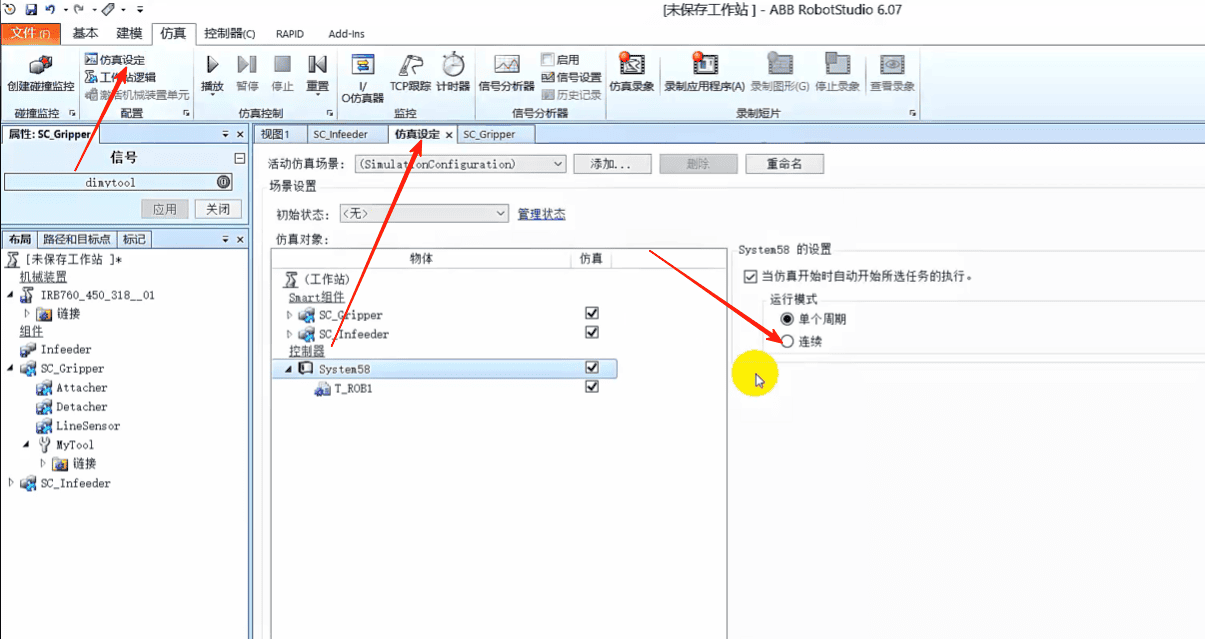1205x639 pixels.
Task: Enable the Signal Analyzer 启用 checkbox
Action: click(x=548, y=60)
